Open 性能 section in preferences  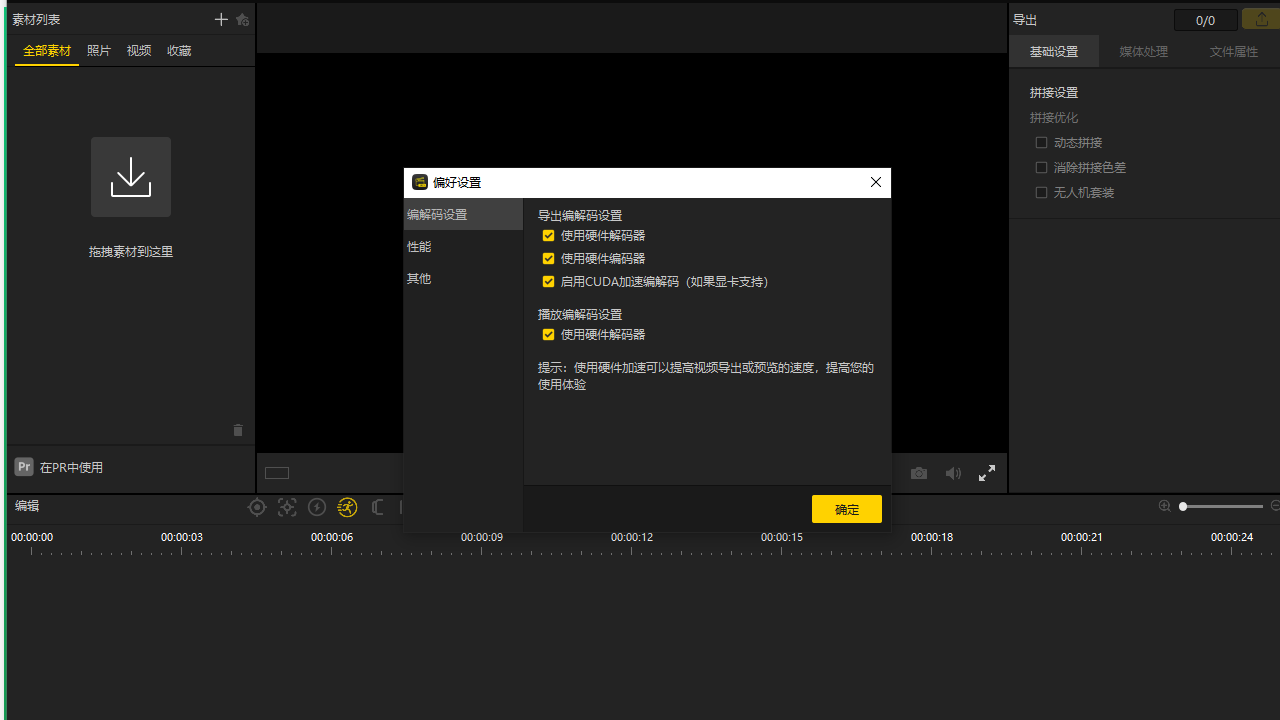pyautogui.click(x=463, y=246)
